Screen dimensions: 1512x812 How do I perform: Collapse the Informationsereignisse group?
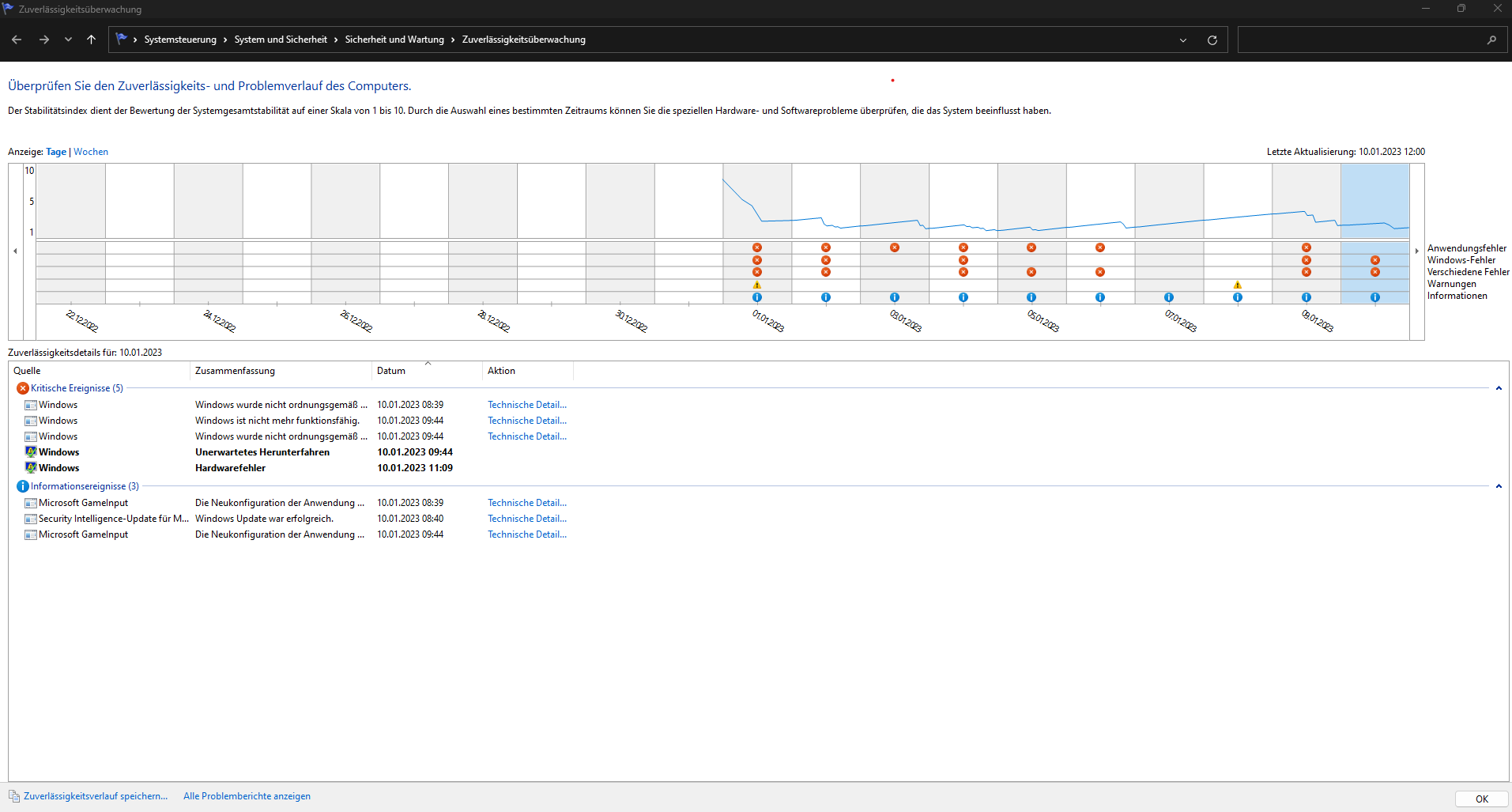1499,486
